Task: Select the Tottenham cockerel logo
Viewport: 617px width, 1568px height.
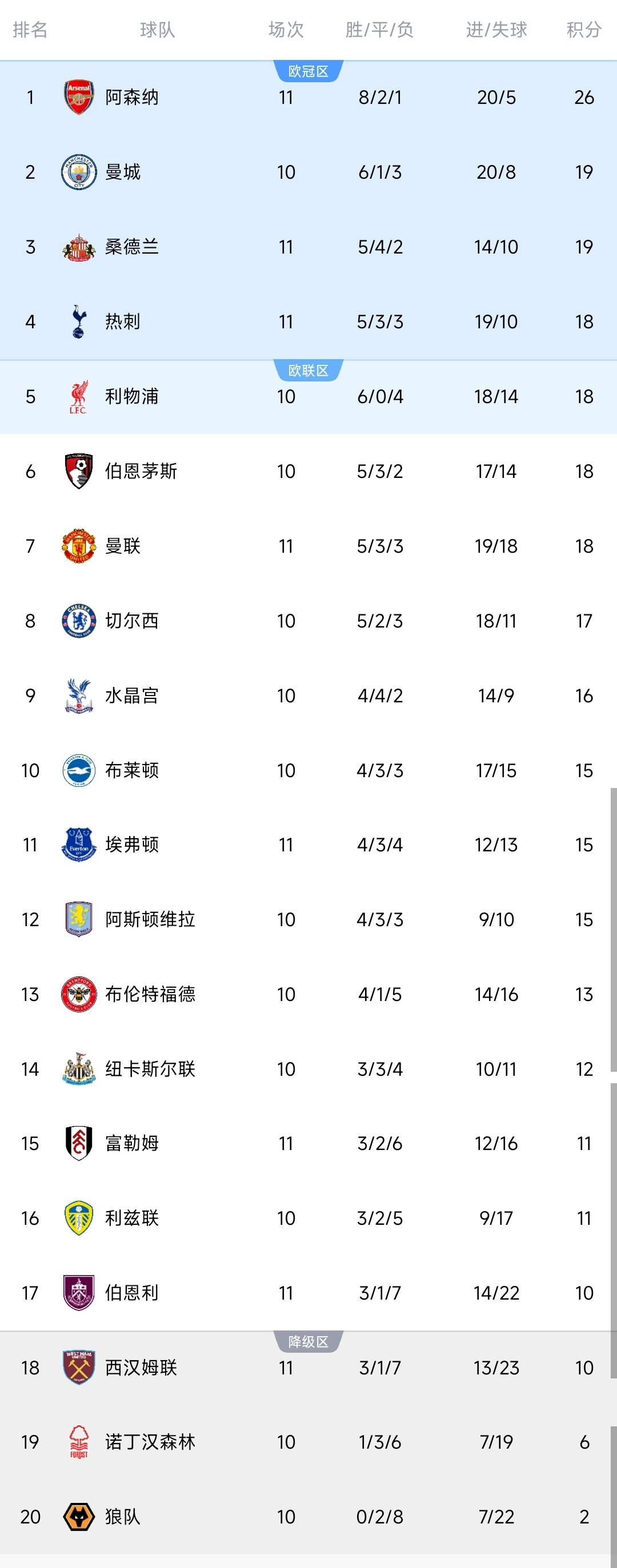Action: coord(79,321)
